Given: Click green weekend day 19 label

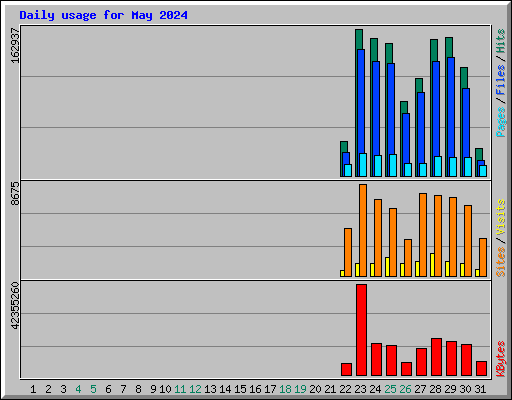Looking at the screenshot, I should 300,389.
